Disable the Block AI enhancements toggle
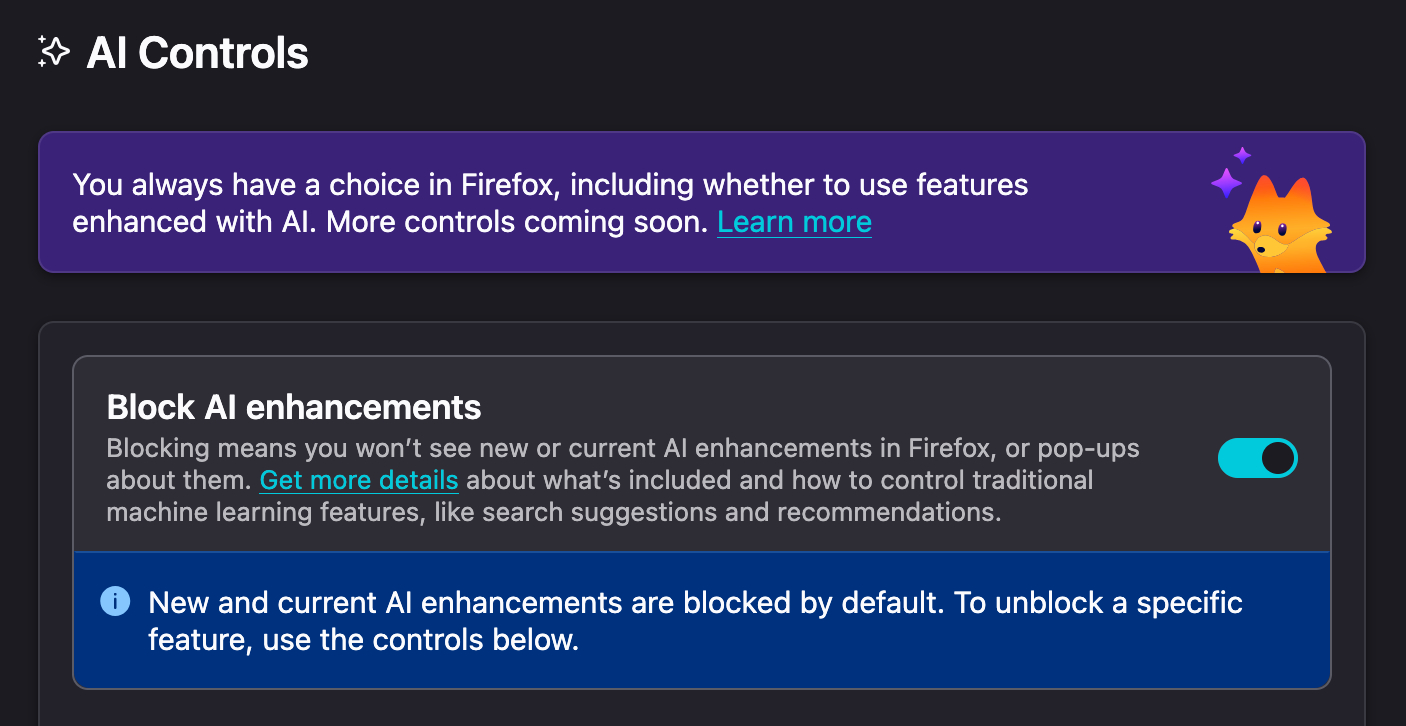The image size is (1406, 726). pyautogui.click(x=1257, y=459)
